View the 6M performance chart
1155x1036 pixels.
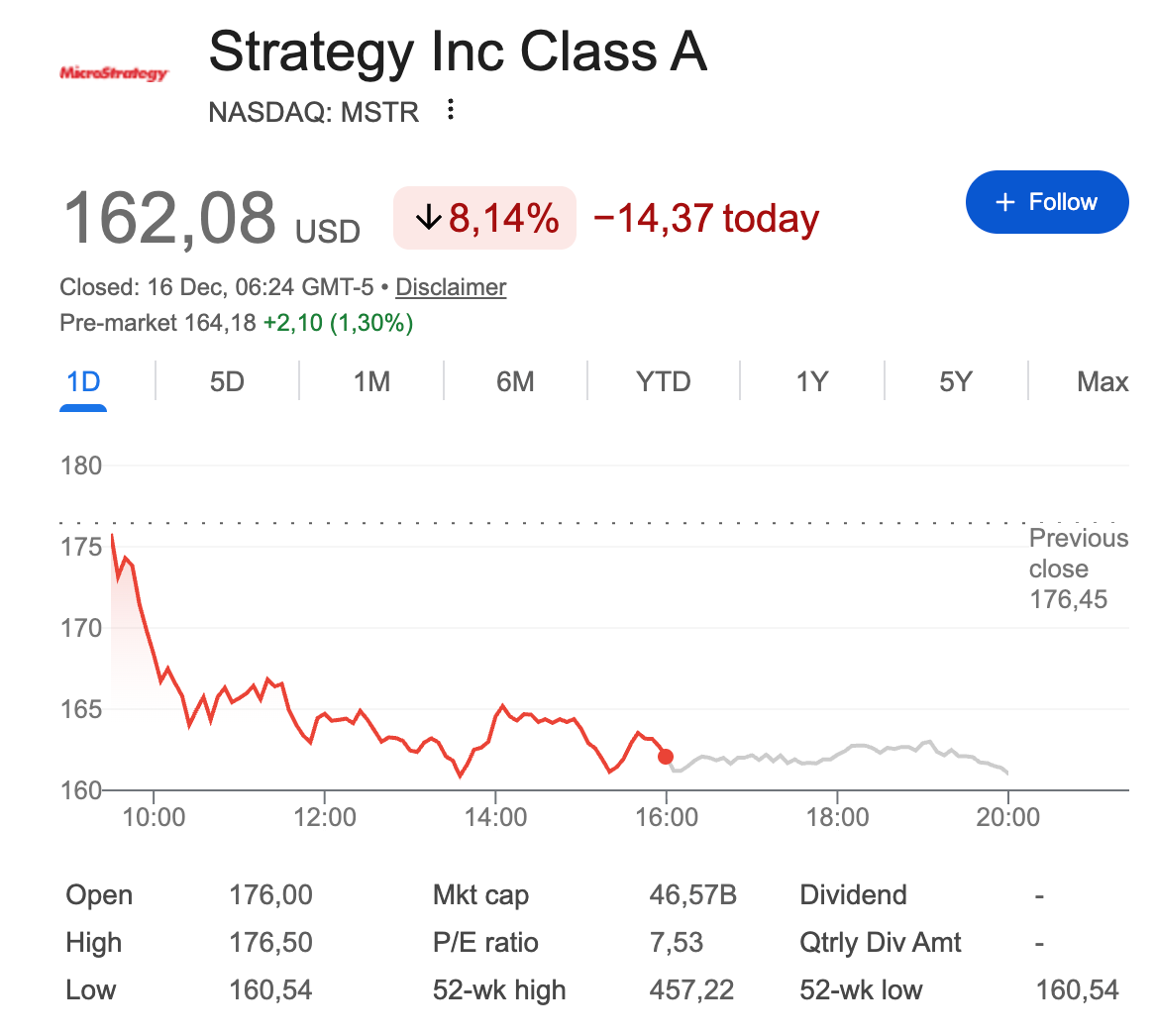pyautogui.click(x=515, y=381)
